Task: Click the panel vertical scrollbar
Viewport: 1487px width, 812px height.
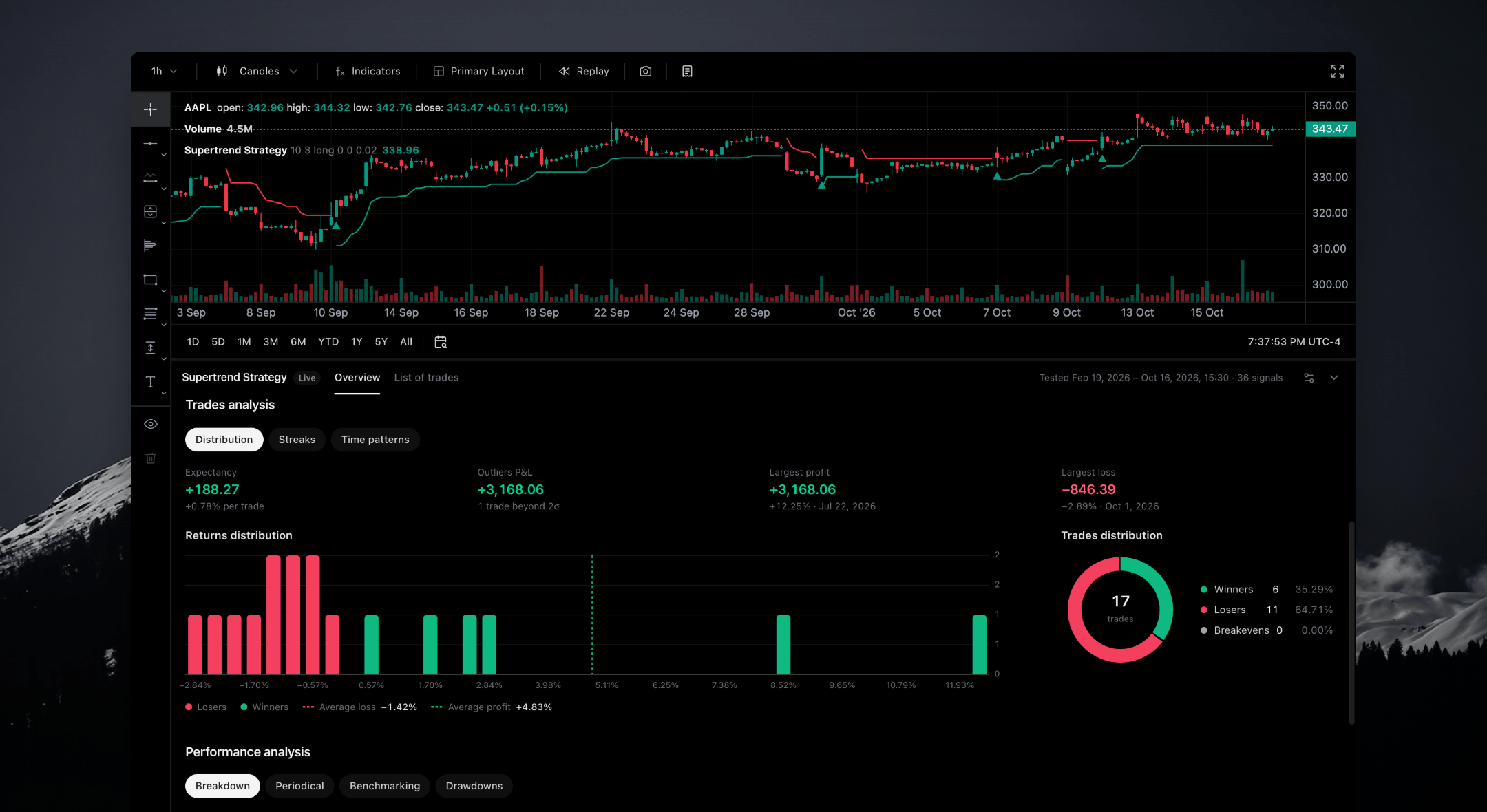Action: (x=1351, y=623)
